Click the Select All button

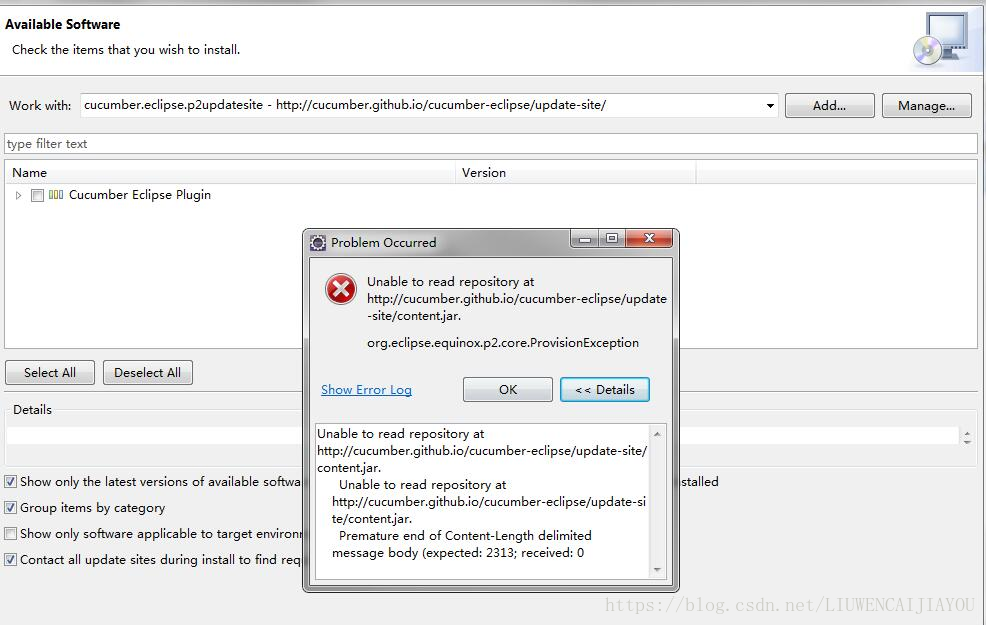pyautogui.click(x=50, y=372)
